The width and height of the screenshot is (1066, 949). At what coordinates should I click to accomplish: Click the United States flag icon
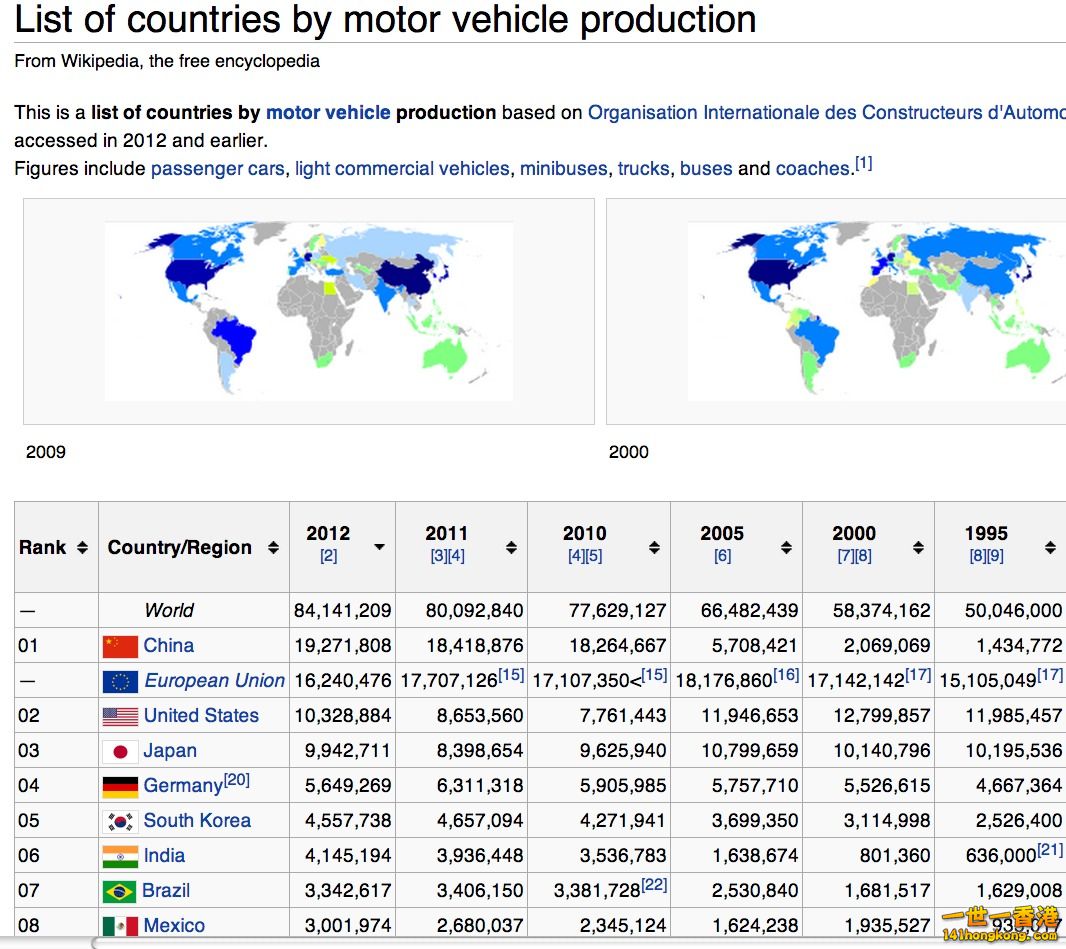(x=120, y=716)
